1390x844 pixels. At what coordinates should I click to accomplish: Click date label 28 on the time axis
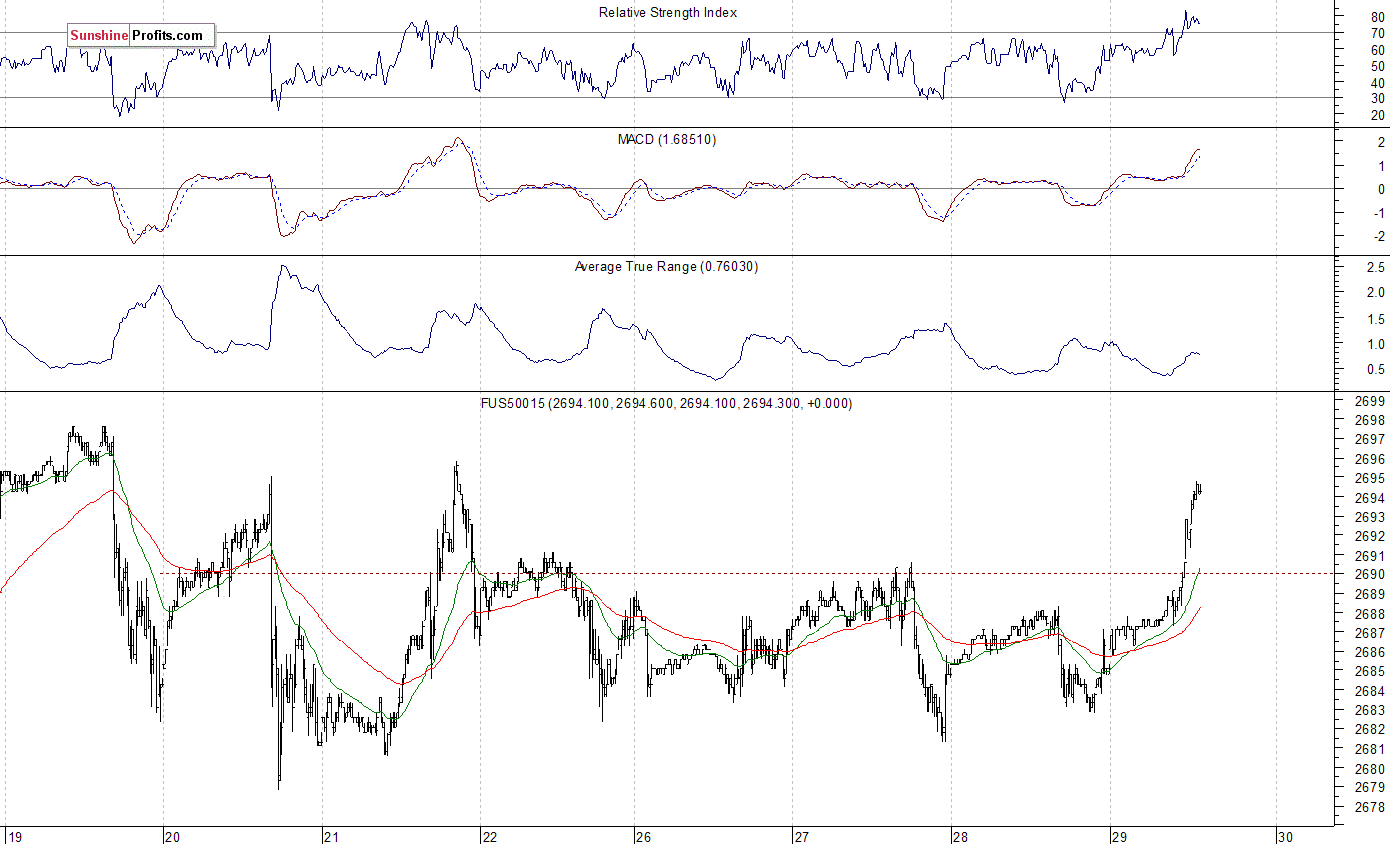(961, 836)
